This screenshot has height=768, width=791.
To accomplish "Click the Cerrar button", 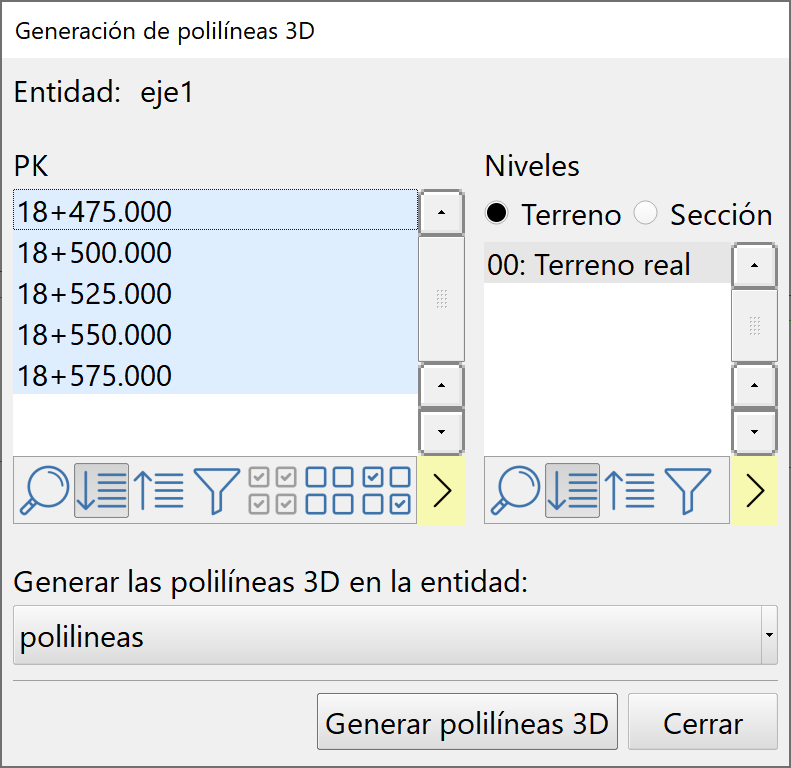I will 703,722.
